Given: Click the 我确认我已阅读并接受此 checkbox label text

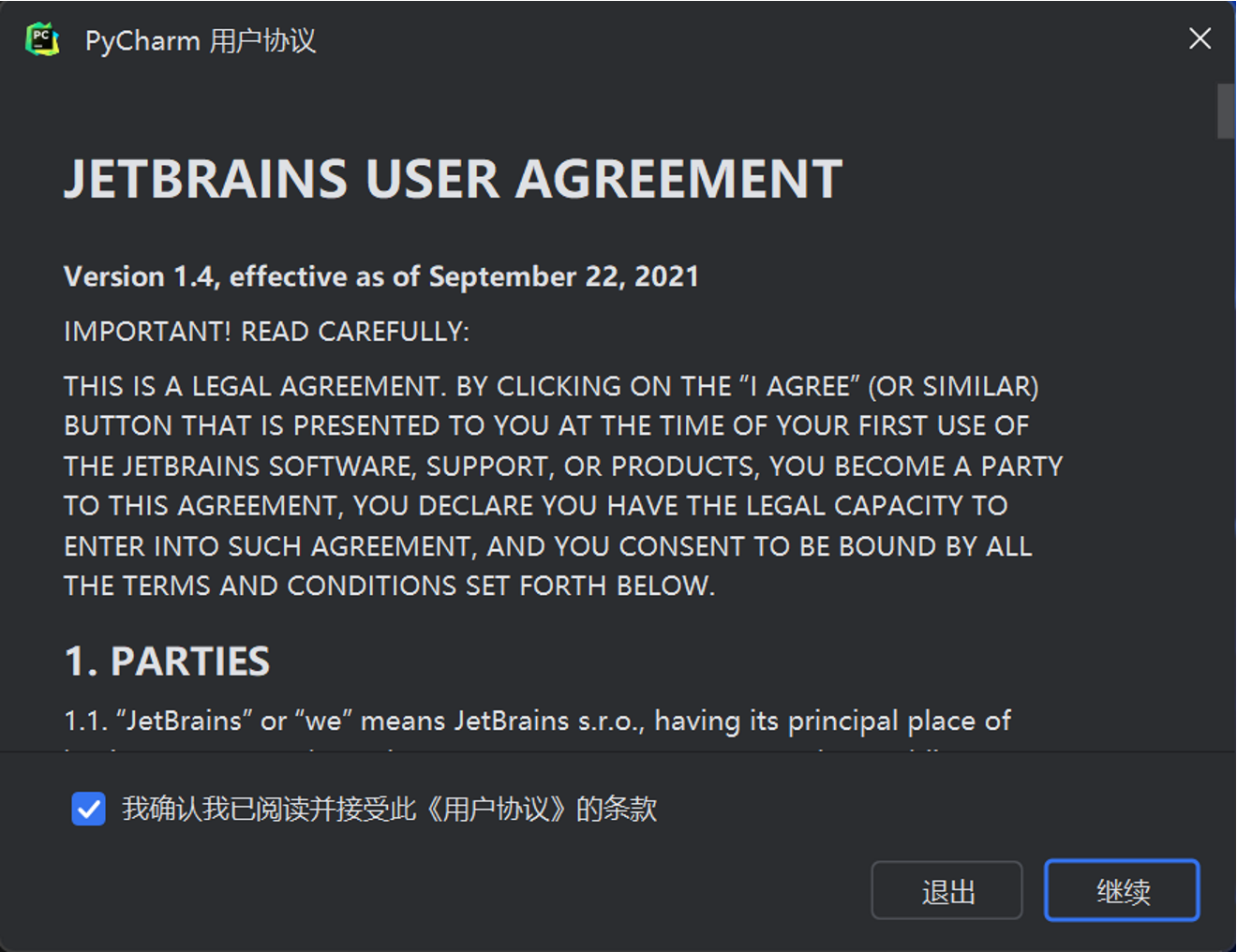Looking at the screenshot, I should (269, 809).
